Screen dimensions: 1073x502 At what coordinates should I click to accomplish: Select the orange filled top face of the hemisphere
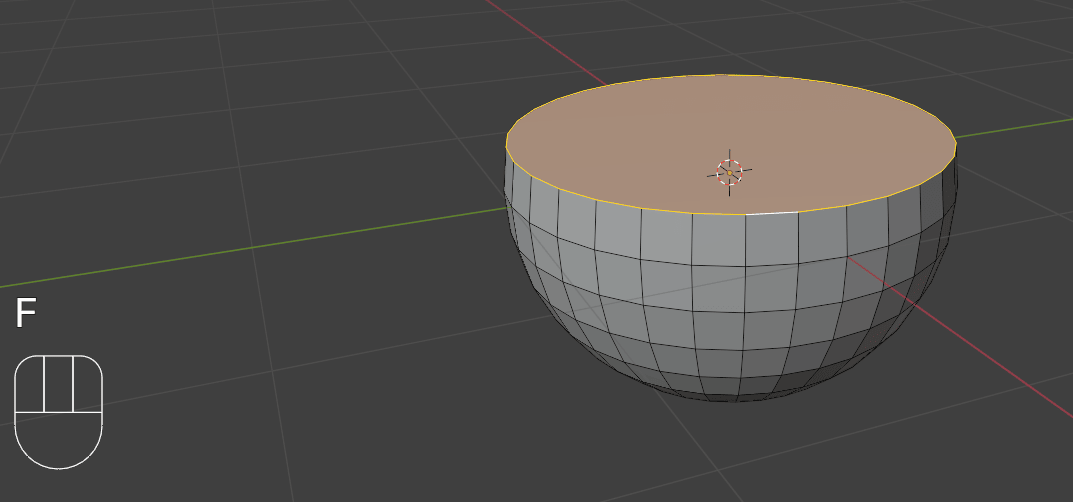[640, 140]
